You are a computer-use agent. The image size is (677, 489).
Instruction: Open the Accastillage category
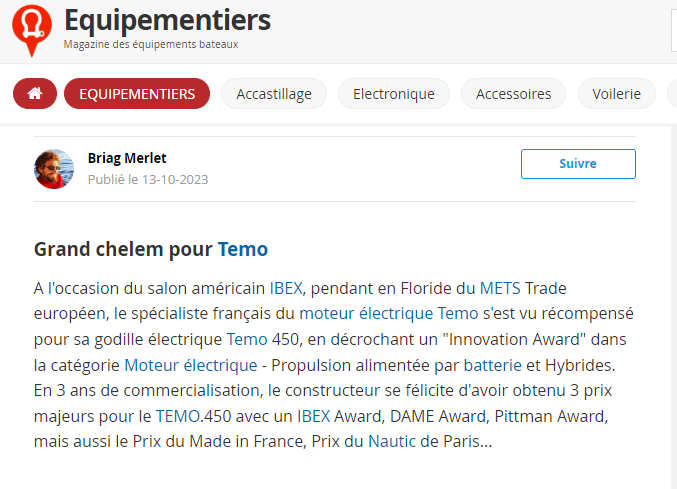pos(274,94)
